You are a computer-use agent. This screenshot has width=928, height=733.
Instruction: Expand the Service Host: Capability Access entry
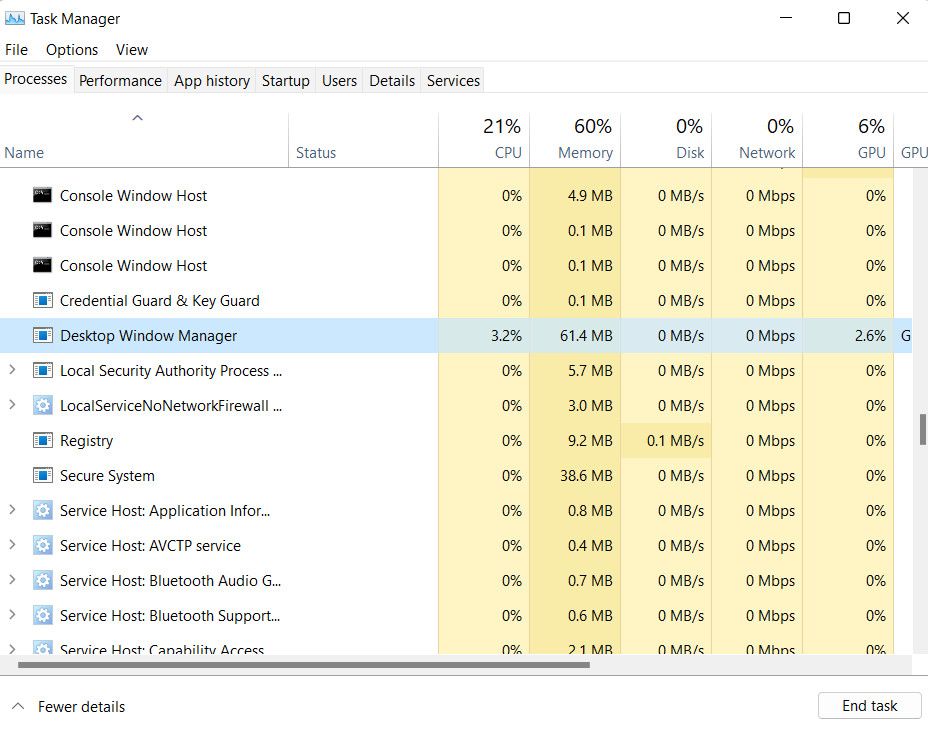click(10, 648)
